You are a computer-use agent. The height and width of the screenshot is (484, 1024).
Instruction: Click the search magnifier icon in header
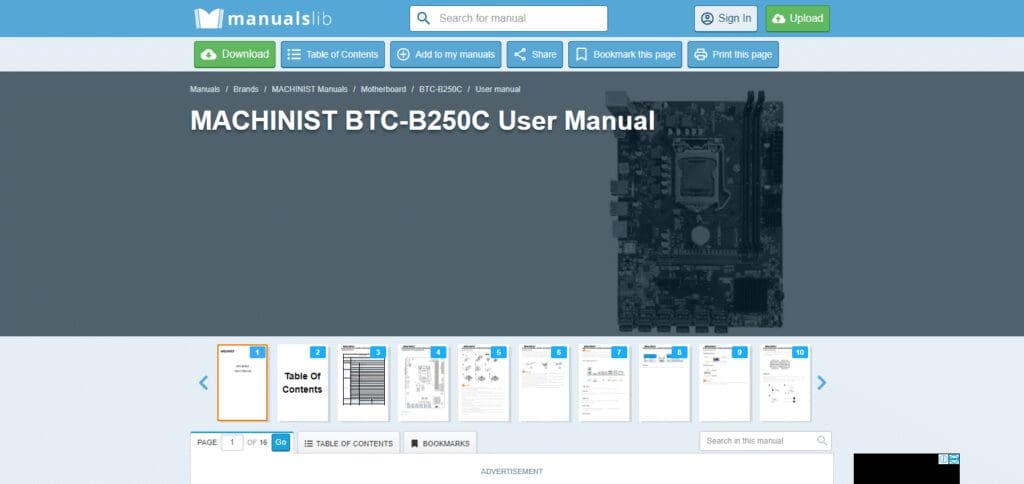pyautogui.click(x=423, y=18)
